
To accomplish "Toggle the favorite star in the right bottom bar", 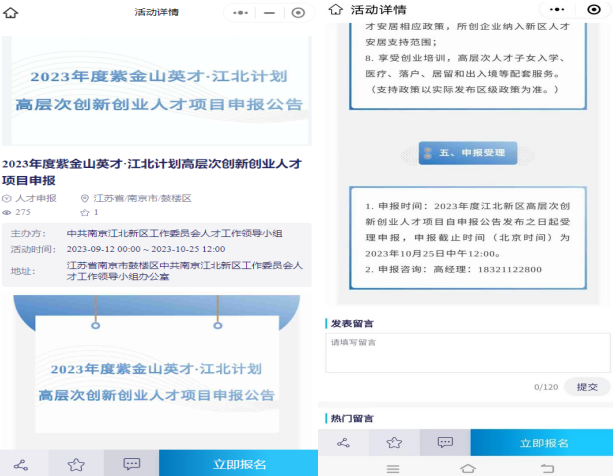I will point(394,442).
